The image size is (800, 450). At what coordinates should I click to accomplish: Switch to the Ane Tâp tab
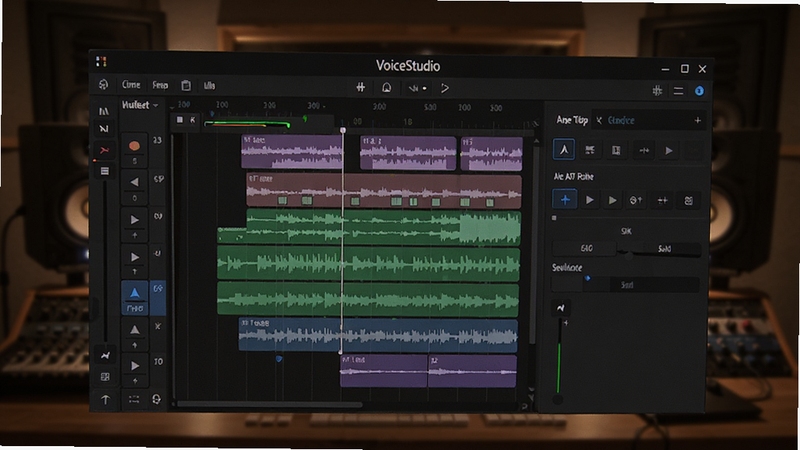click(x=572, y=120)
